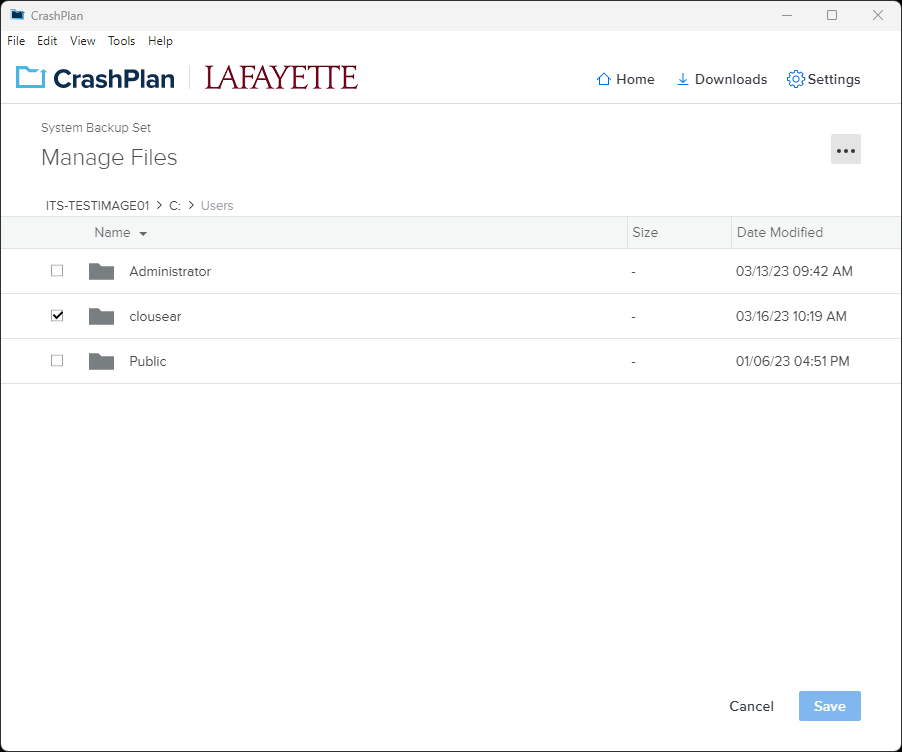The width and height of the screenshot is (902, 752).
Task: Click the Save button
Action: click(830, 706)
